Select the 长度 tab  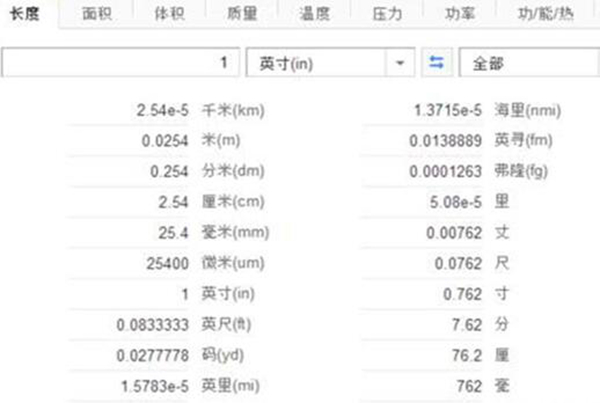[x=26, y=15]
